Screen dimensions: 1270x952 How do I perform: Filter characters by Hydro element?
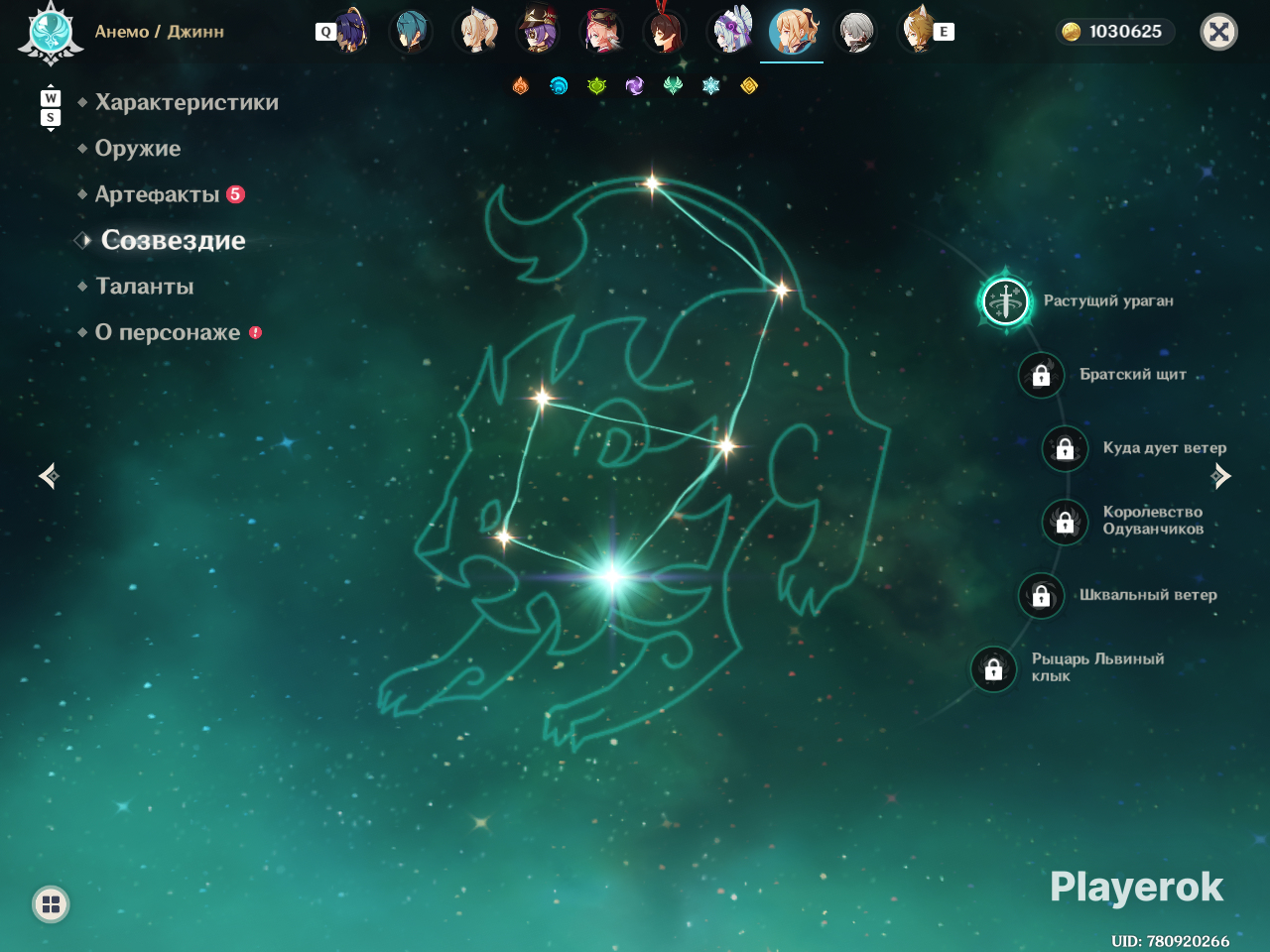559,86
